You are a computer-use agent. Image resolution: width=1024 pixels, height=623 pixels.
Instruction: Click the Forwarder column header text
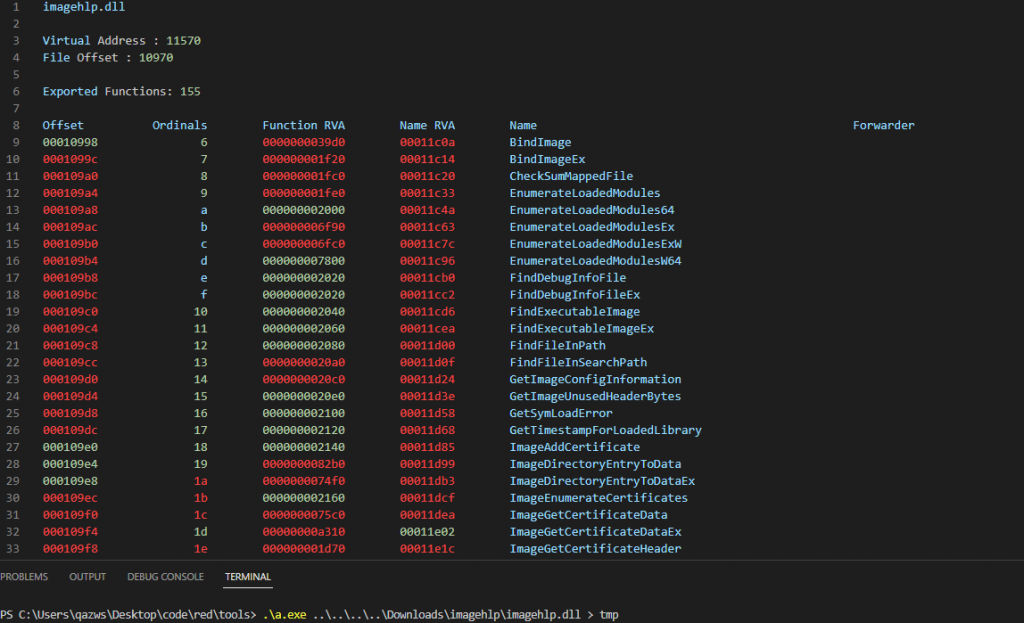pyautogui.click(x=884, y=125)
